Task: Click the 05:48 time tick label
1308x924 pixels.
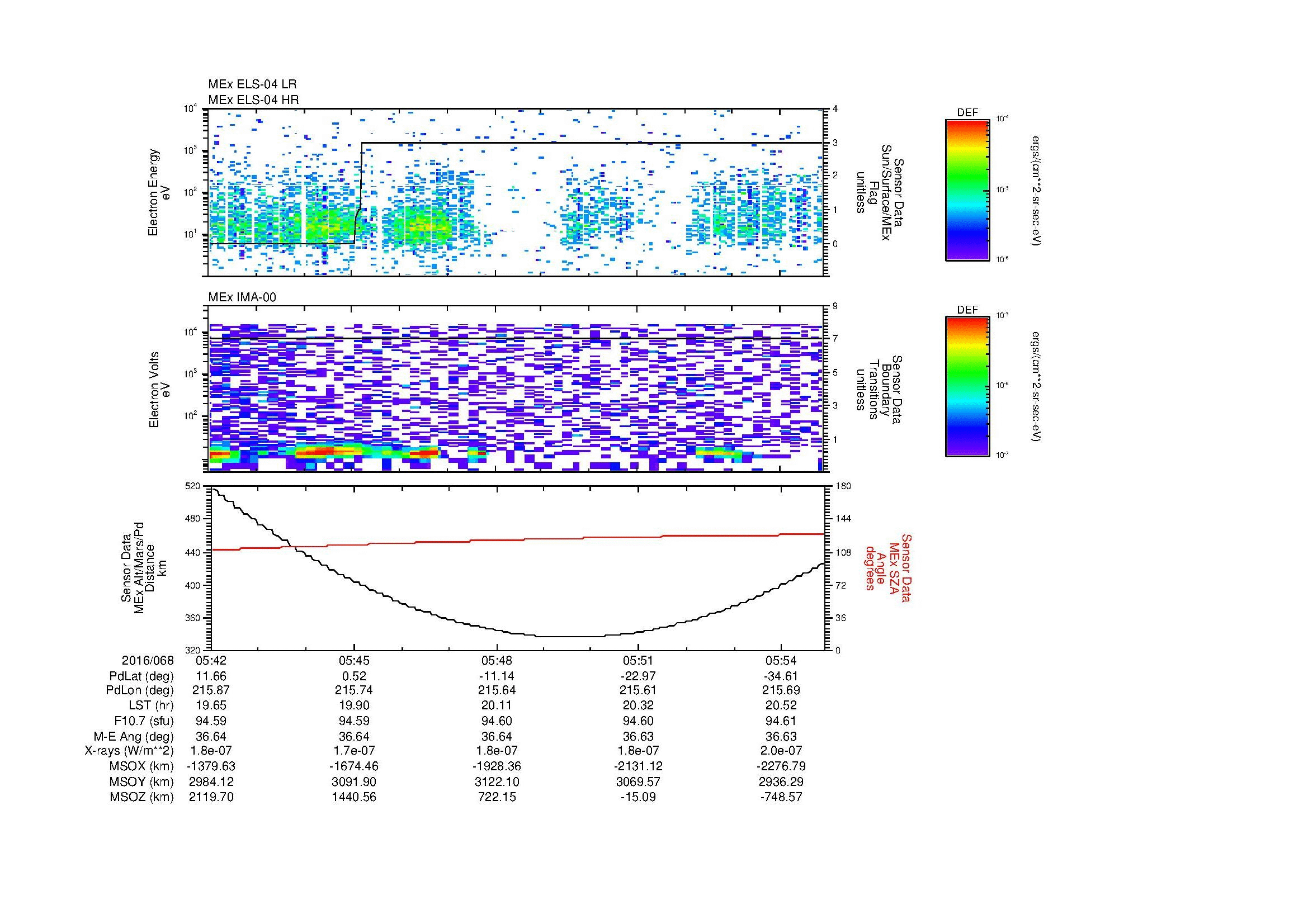Action: (x=497, y=661)
